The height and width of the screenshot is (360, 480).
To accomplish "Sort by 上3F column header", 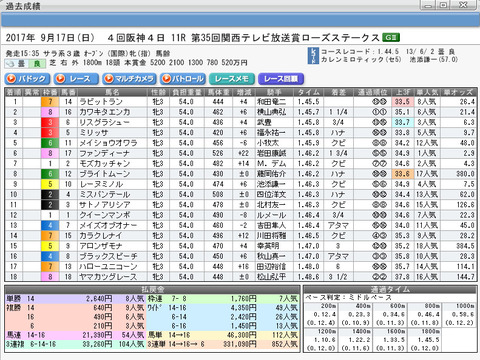I will [x=402, y=92].
